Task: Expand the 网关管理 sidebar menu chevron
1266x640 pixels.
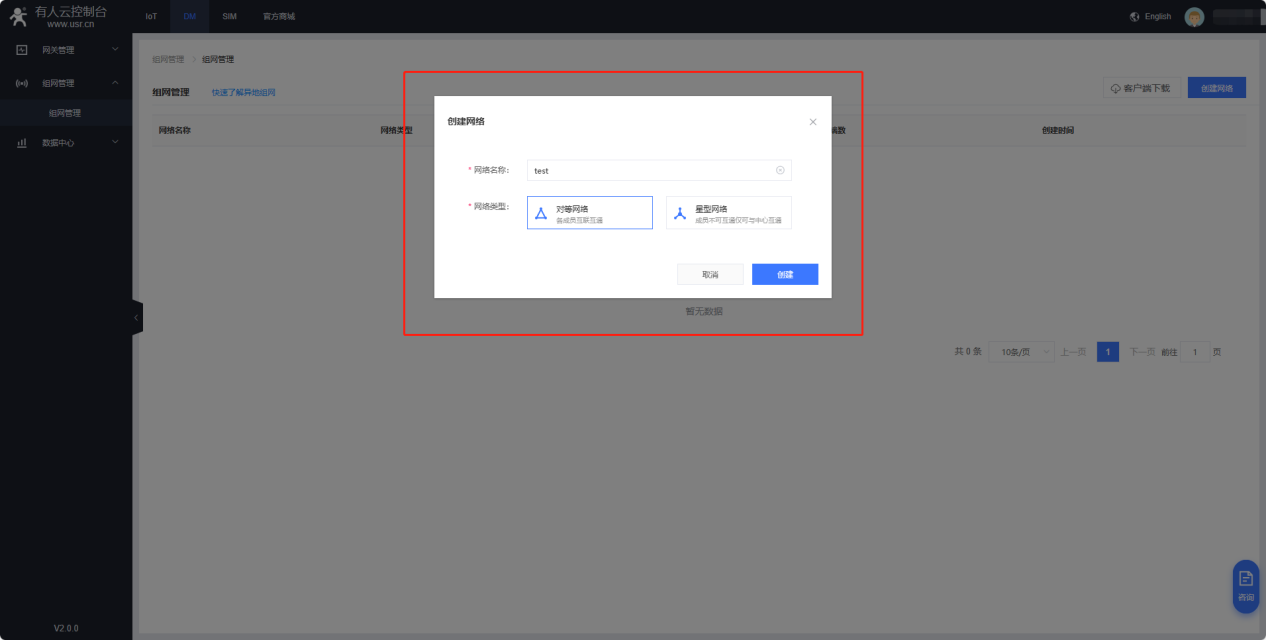Action: 115,50
